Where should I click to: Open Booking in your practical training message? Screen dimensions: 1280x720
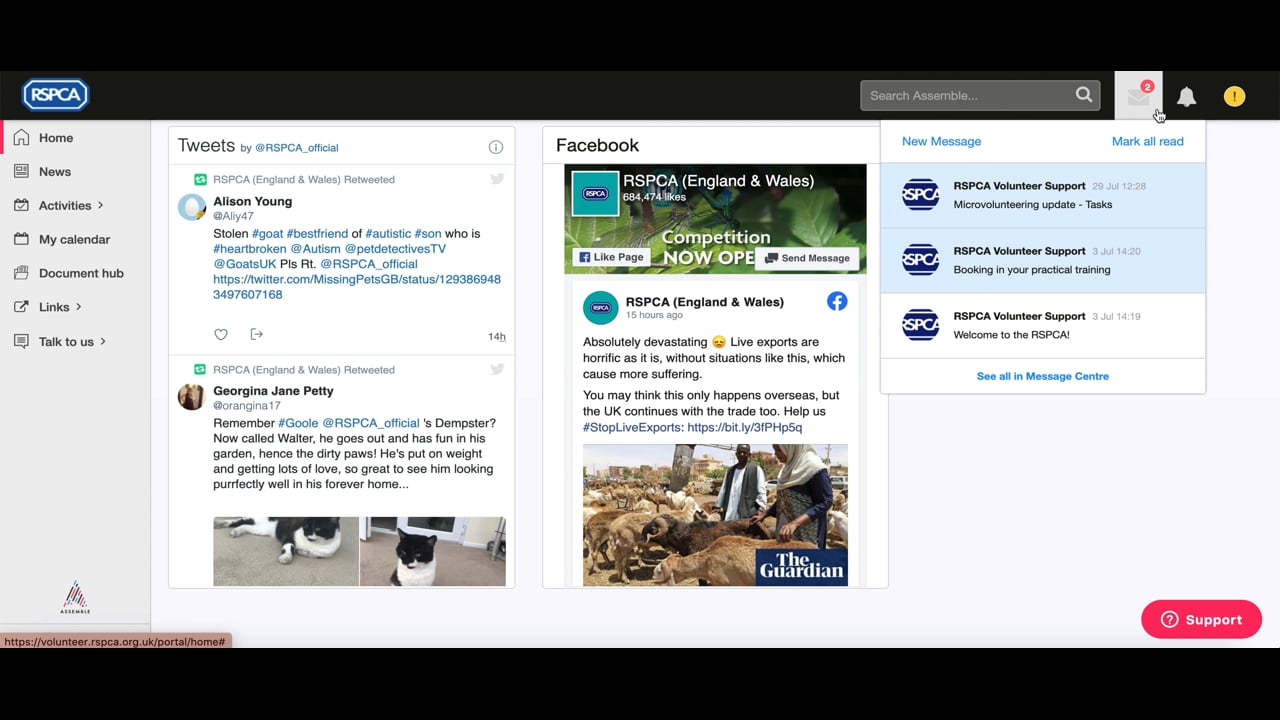[x=1043, y=261]
